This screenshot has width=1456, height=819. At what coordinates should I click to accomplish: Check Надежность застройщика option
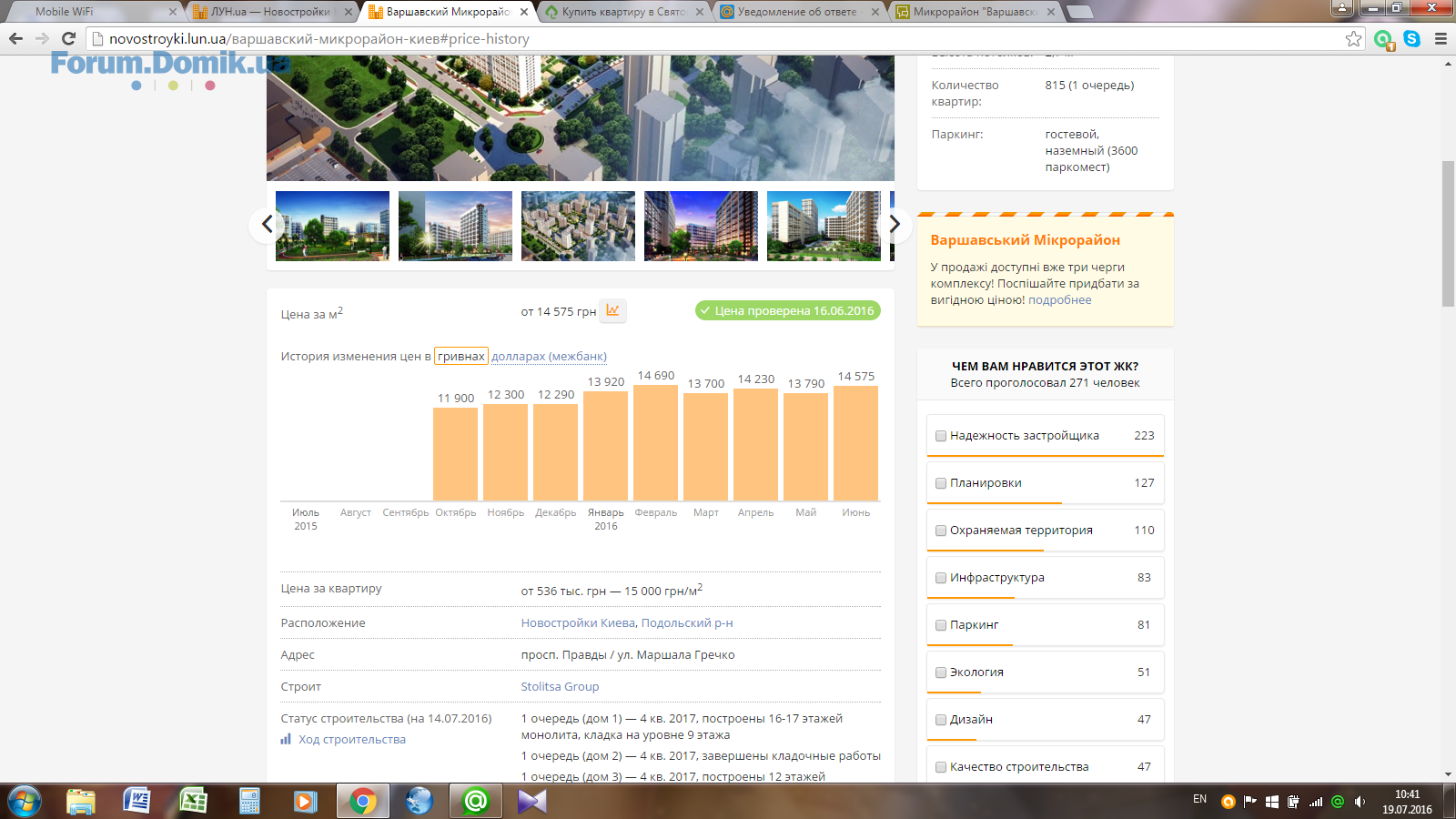click(x=941, y=436)
